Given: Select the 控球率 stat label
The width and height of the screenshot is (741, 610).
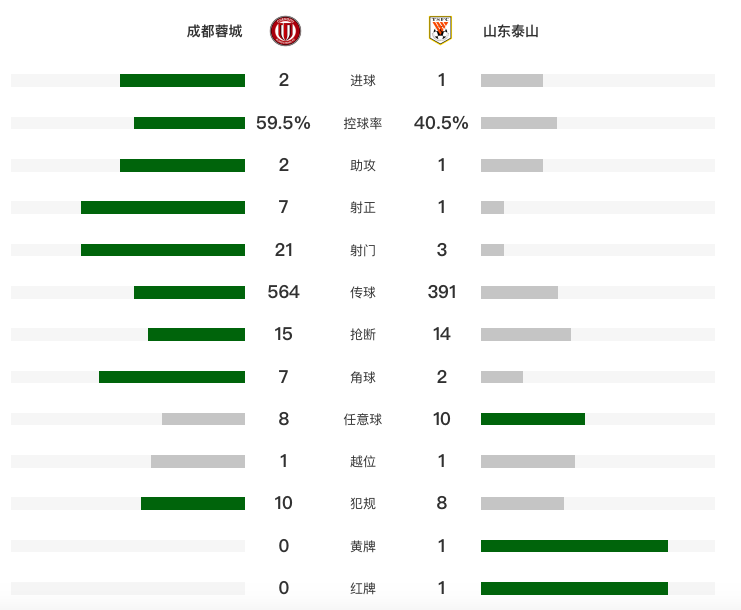Looking at the screenshot, I should (x=363, y=123).
